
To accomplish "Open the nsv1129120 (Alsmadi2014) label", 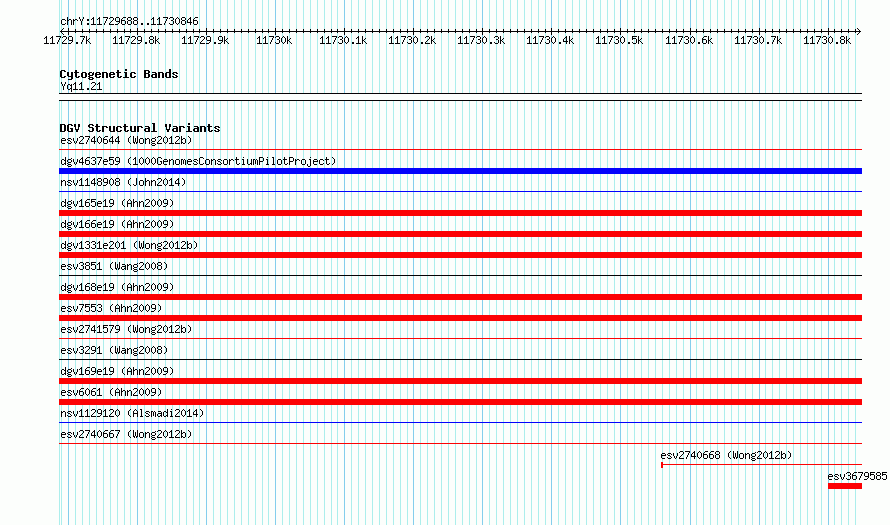I will pos(132,413).
